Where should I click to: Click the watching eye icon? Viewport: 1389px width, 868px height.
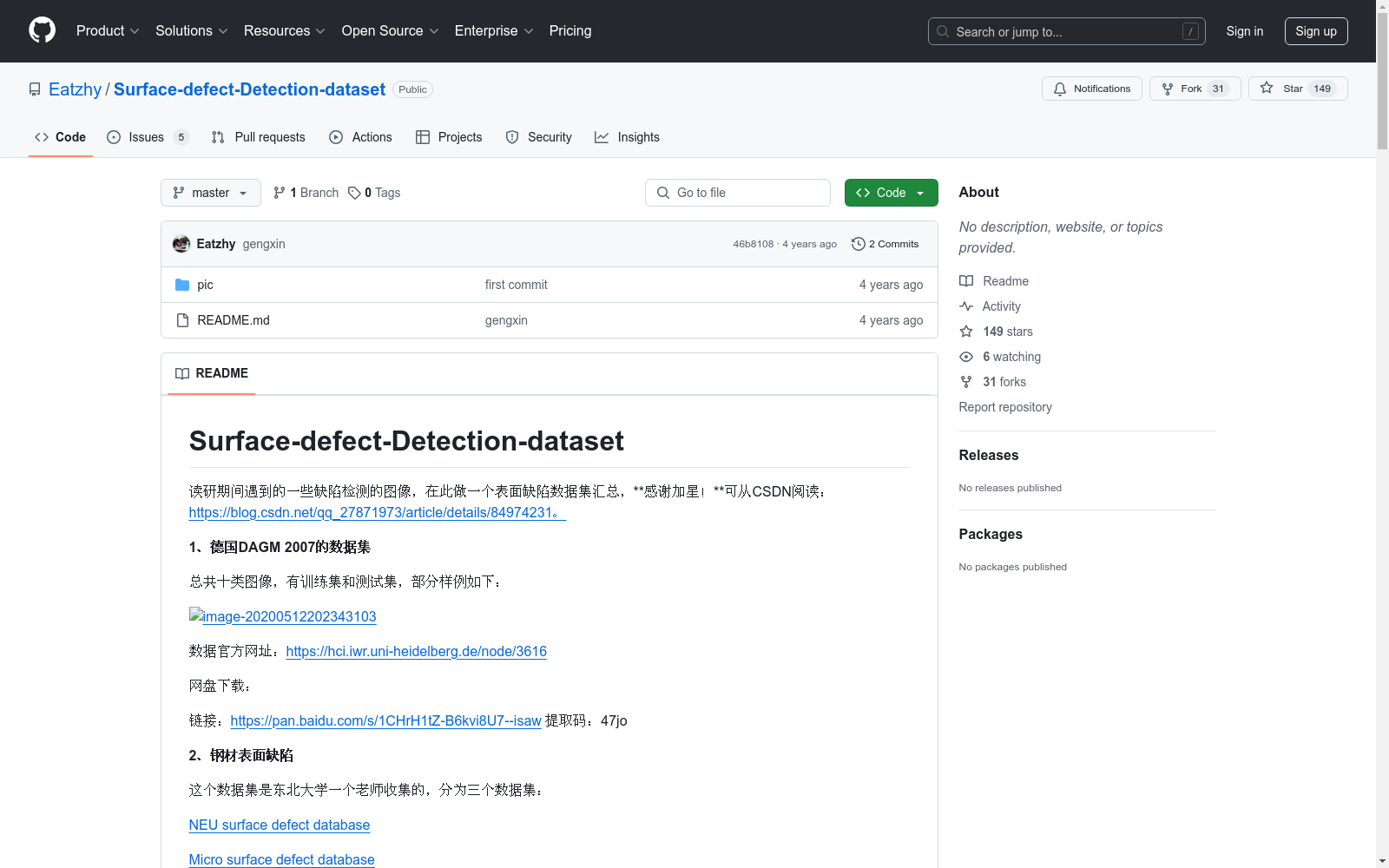tap(965, 357)
